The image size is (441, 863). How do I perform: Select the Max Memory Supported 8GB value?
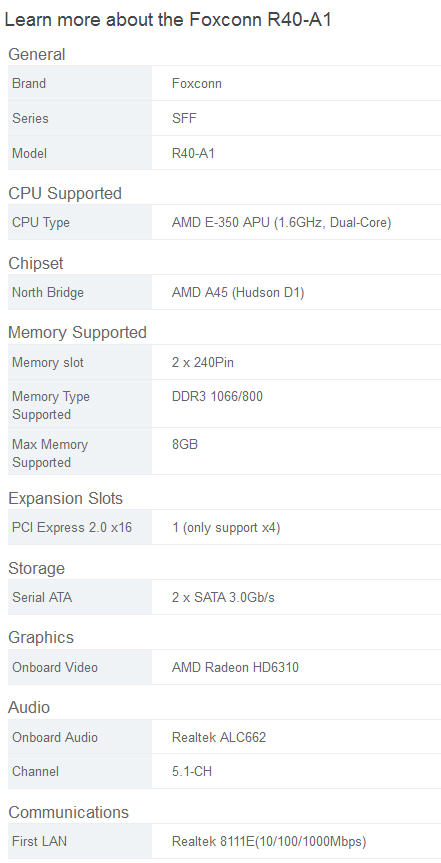pyautogui.click(x=184, y=444)
